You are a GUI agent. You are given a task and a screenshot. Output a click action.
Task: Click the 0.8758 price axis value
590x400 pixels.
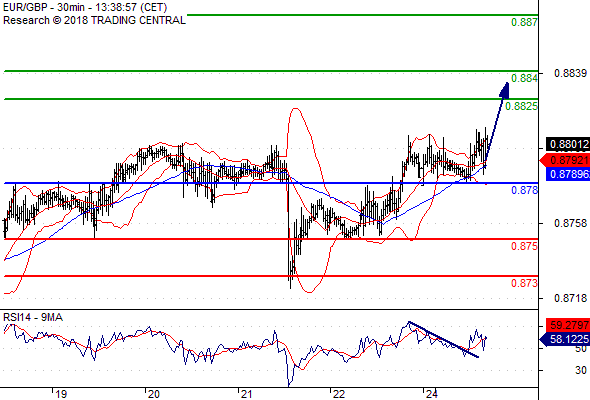pos(570,223)
